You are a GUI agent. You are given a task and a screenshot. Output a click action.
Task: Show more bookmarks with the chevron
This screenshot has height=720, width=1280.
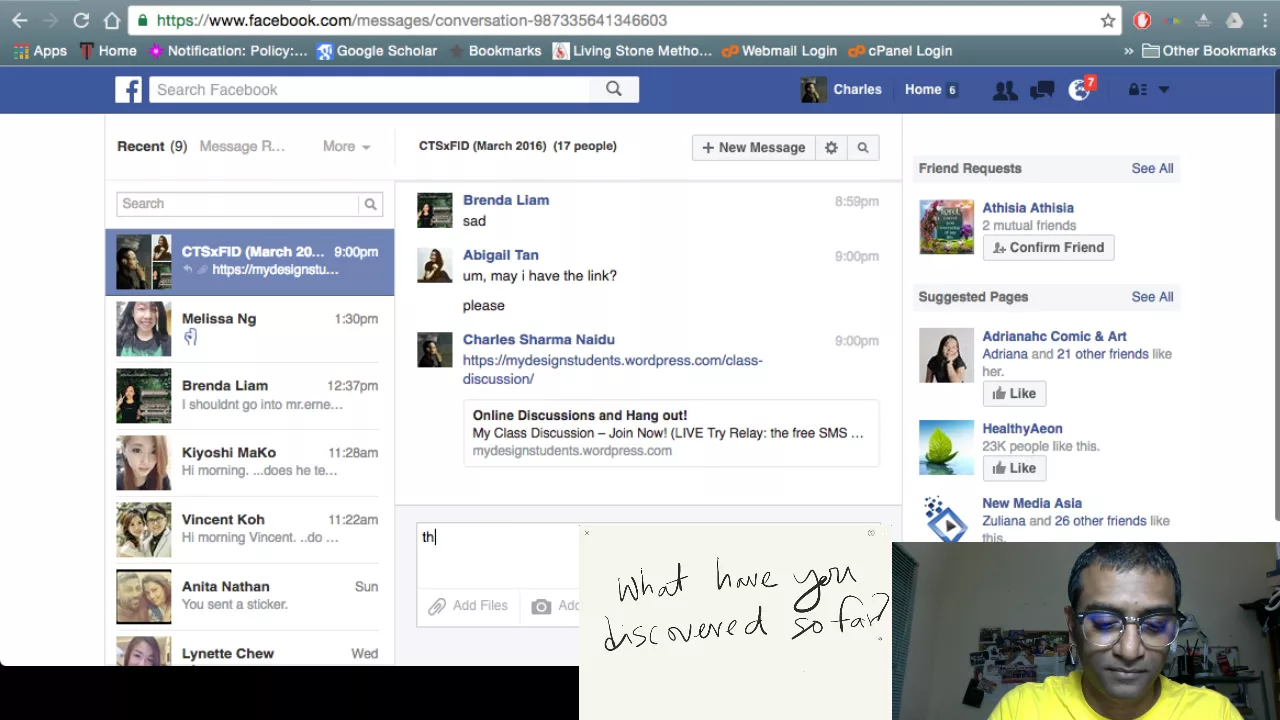tap(1129, 51)
